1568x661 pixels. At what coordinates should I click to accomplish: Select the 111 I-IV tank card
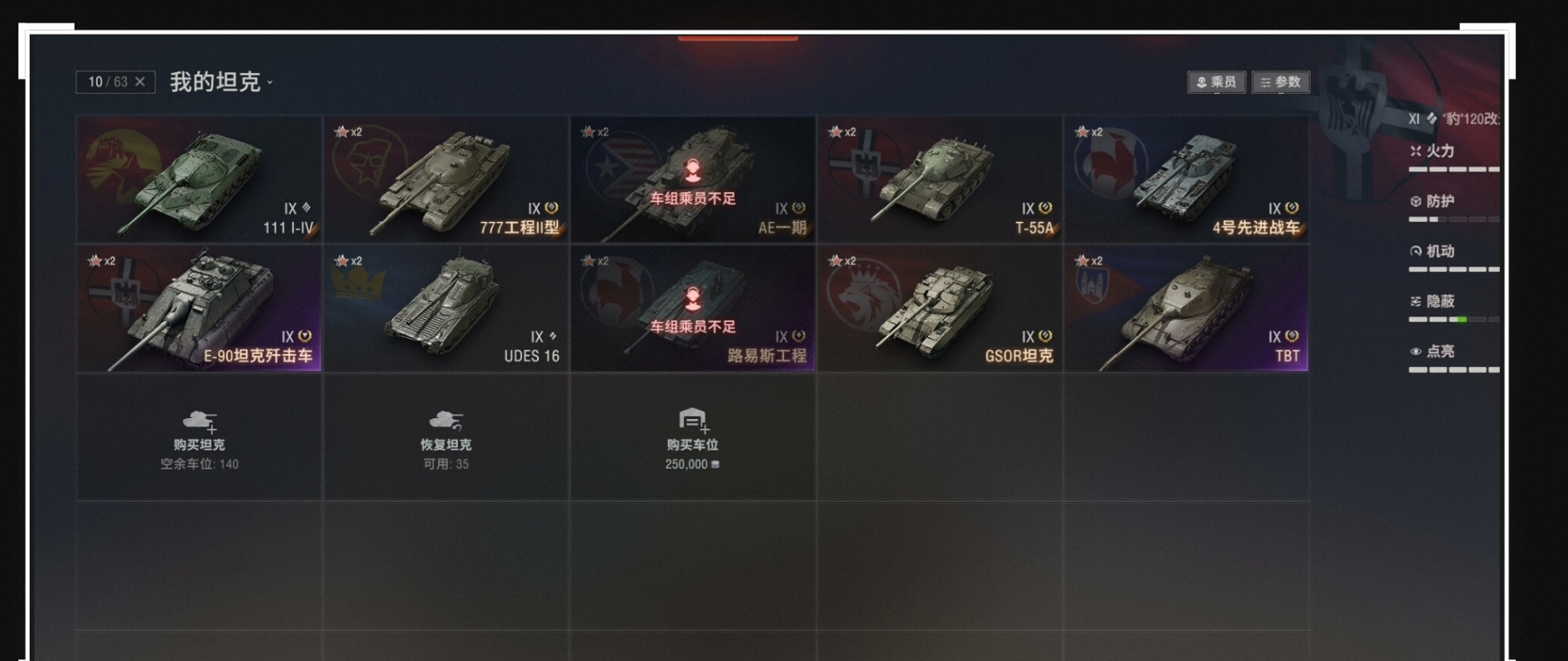click(199, 179)
